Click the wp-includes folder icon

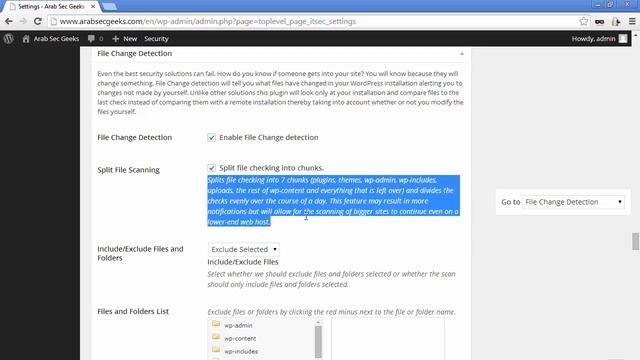216,351
